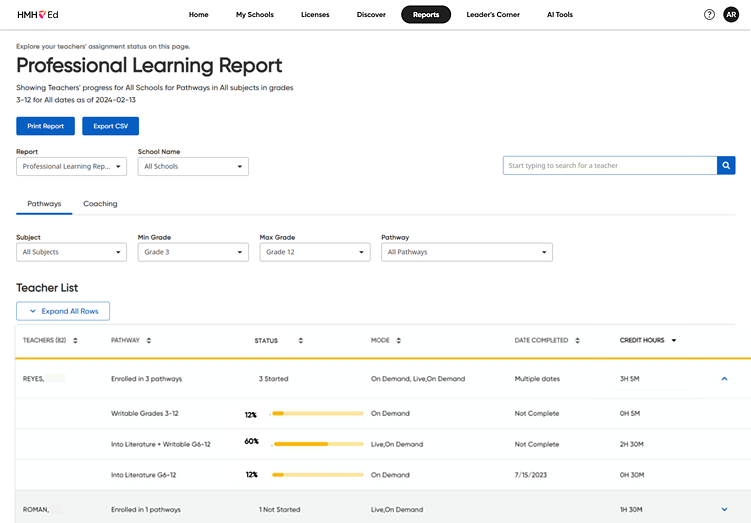Open the School Name dropdown

pos(193,167)
